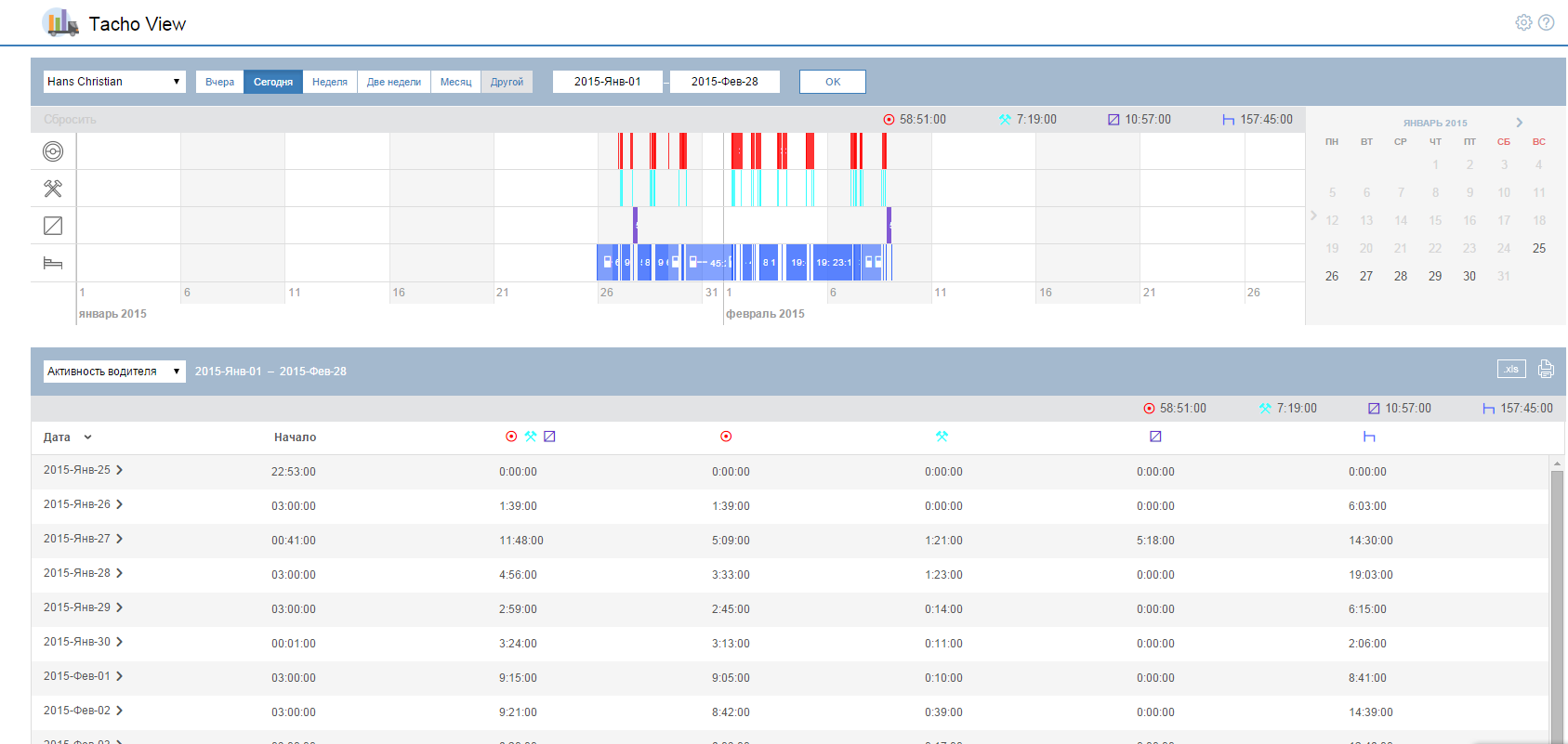Choose the Месяц period tab
This screenshot has height=744, width=1568.
click(455, 82)
